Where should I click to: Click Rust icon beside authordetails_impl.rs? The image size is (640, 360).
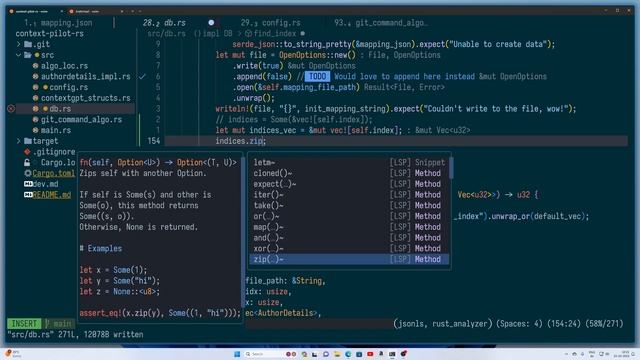pos(36,76)
